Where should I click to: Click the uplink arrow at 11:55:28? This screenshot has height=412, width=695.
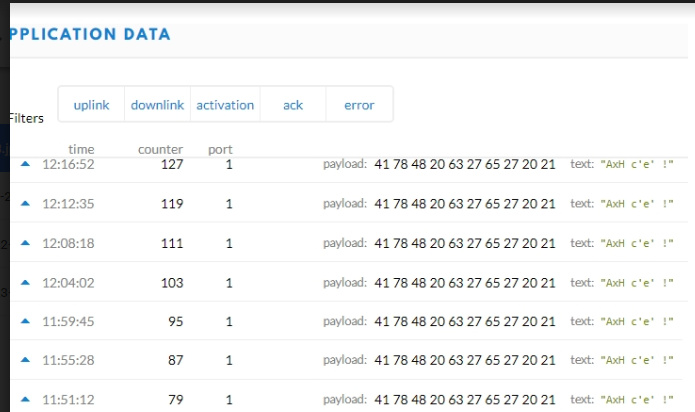26,361
